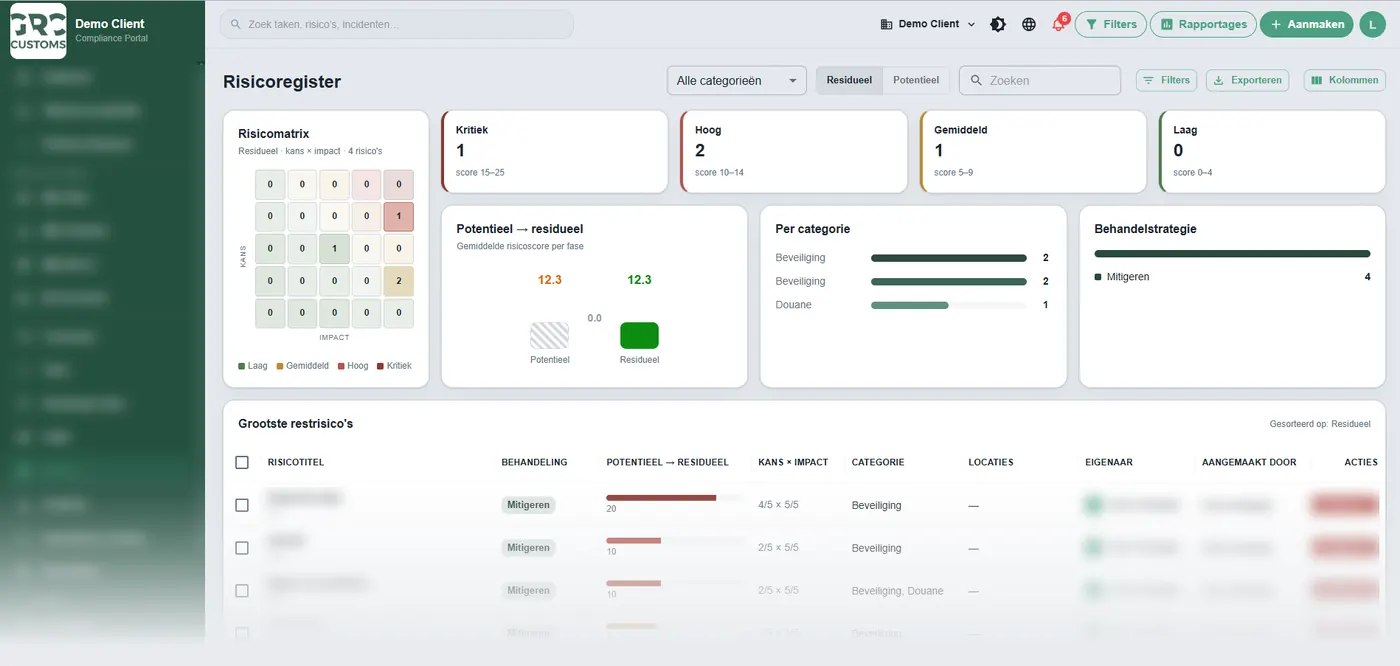
Task: Sort by the RISICOTITEL column header
Action: (x=296, y=462)
